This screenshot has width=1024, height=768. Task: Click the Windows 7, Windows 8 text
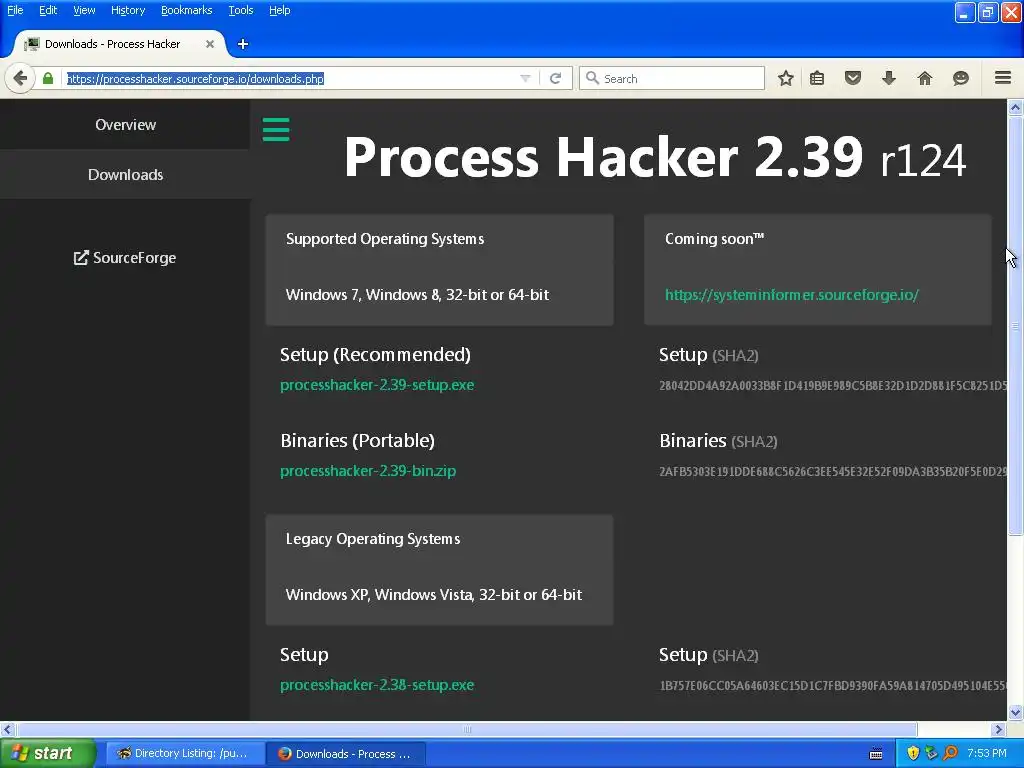(x=417, y=295)
